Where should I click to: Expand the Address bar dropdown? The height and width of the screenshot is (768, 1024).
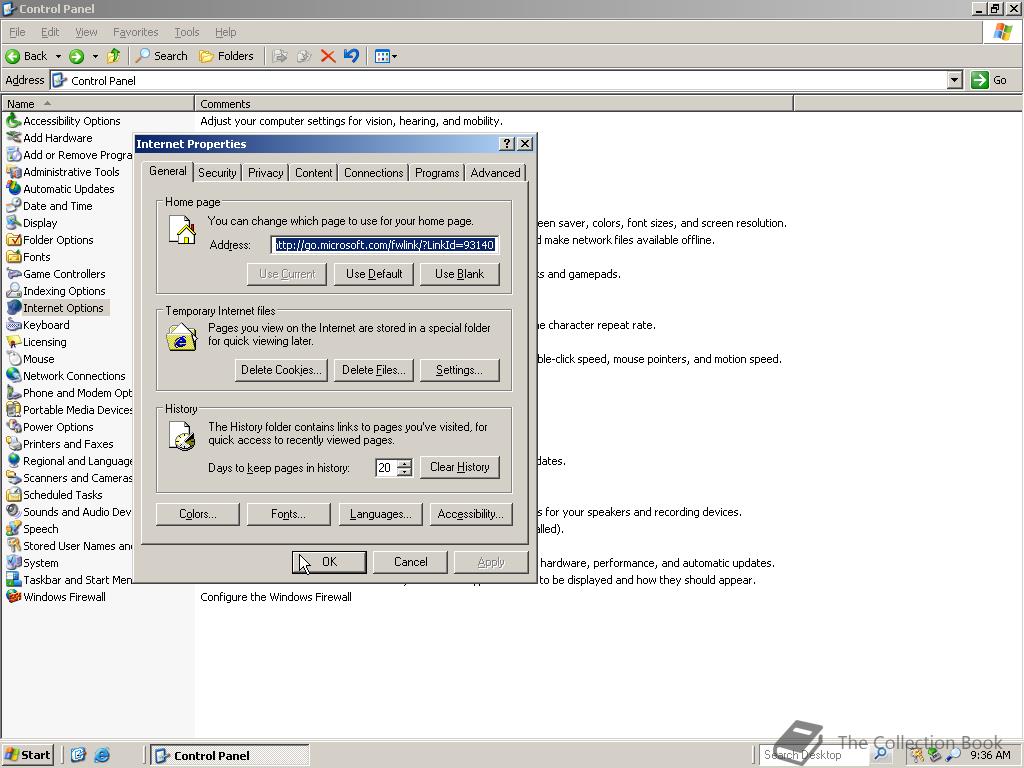[x=955, y=80]
